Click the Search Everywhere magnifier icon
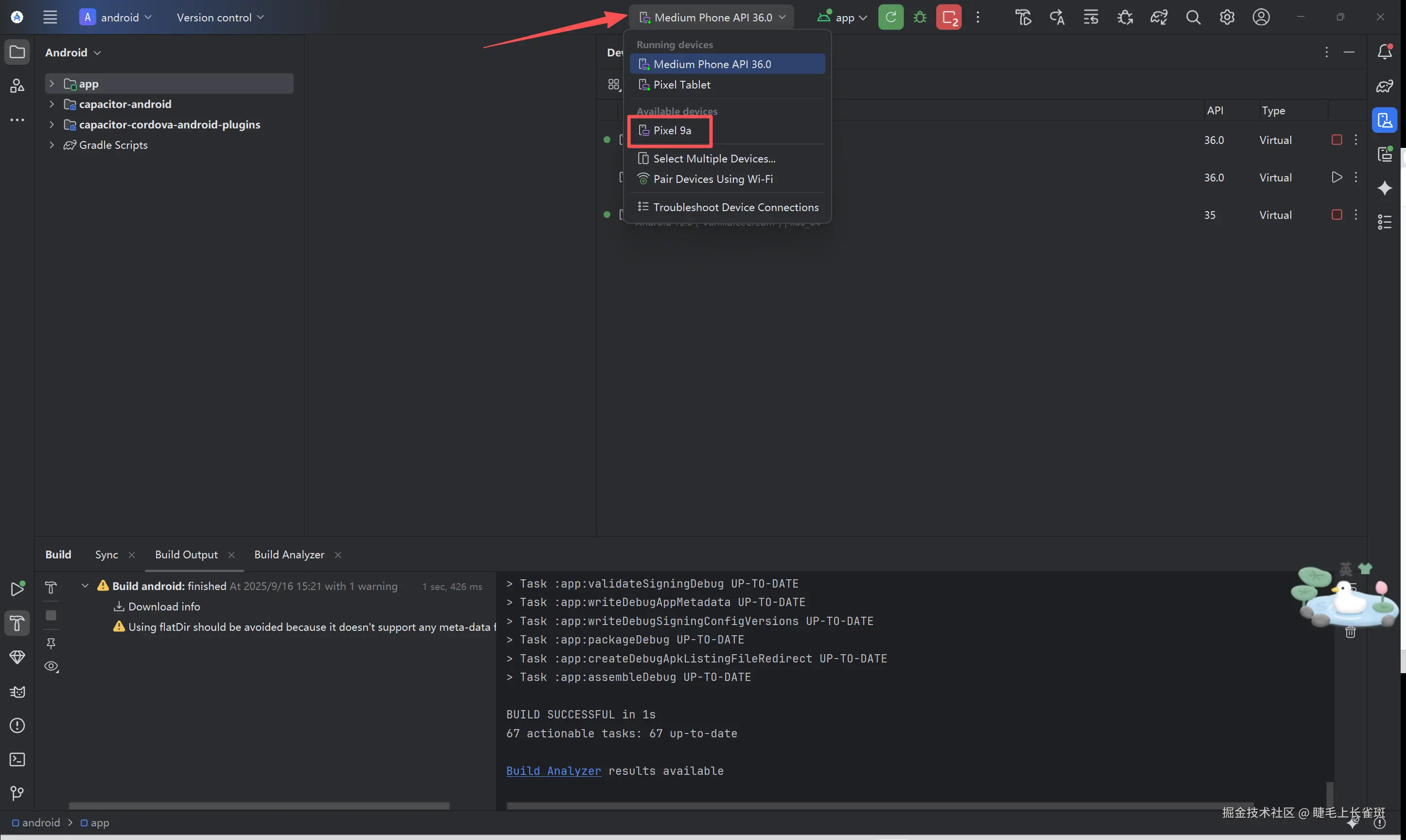The width and height of the screenshot is (1406, 840). pos(1193,17)
